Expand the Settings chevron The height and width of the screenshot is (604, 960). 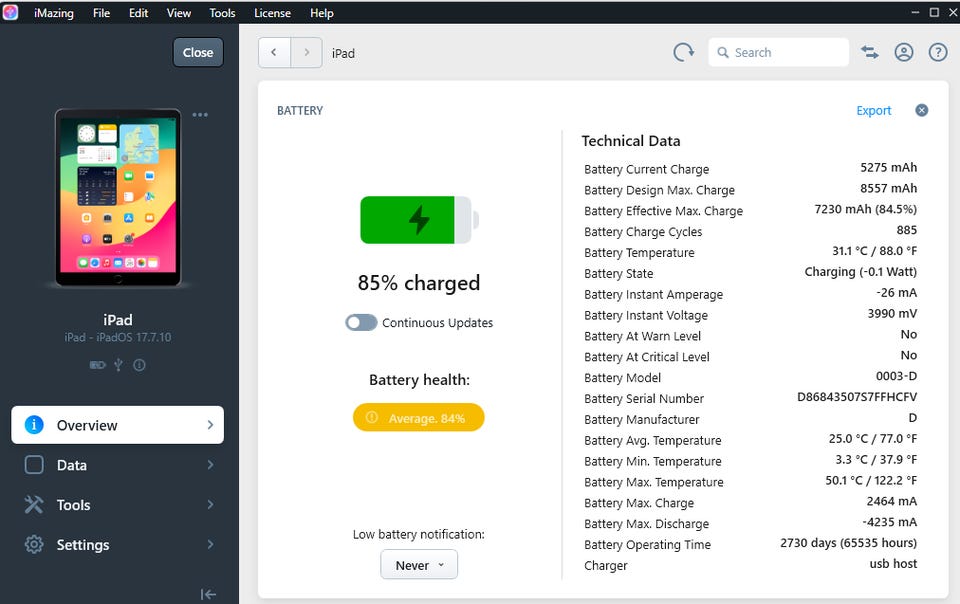210,545
